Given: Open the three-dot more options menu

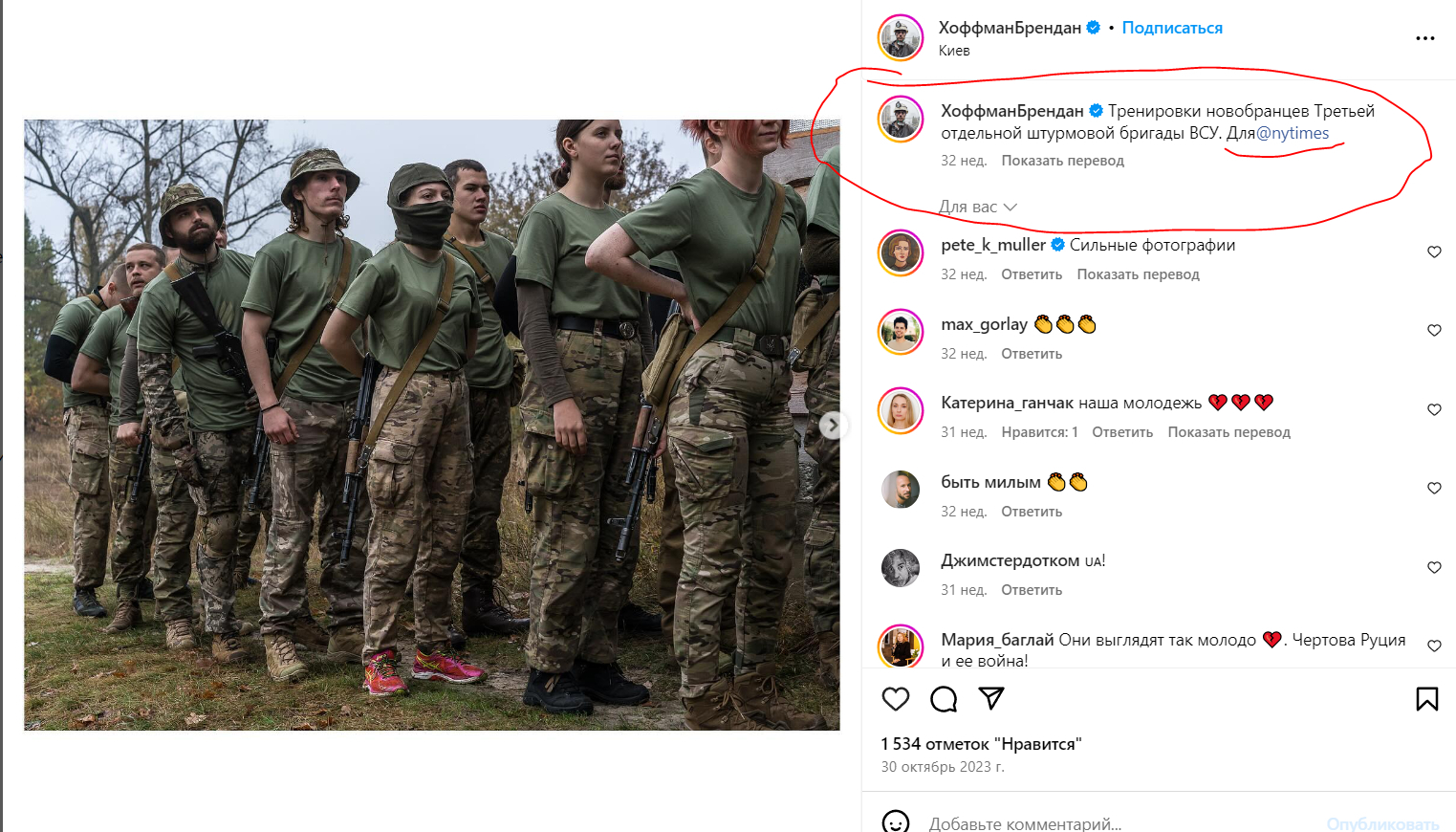Looking at the screenshot, I should [1424, 38].
